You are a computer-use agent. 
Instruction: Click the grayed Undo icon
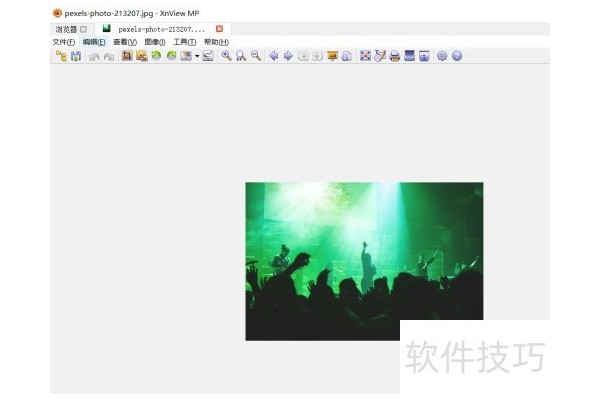[94, 56]
